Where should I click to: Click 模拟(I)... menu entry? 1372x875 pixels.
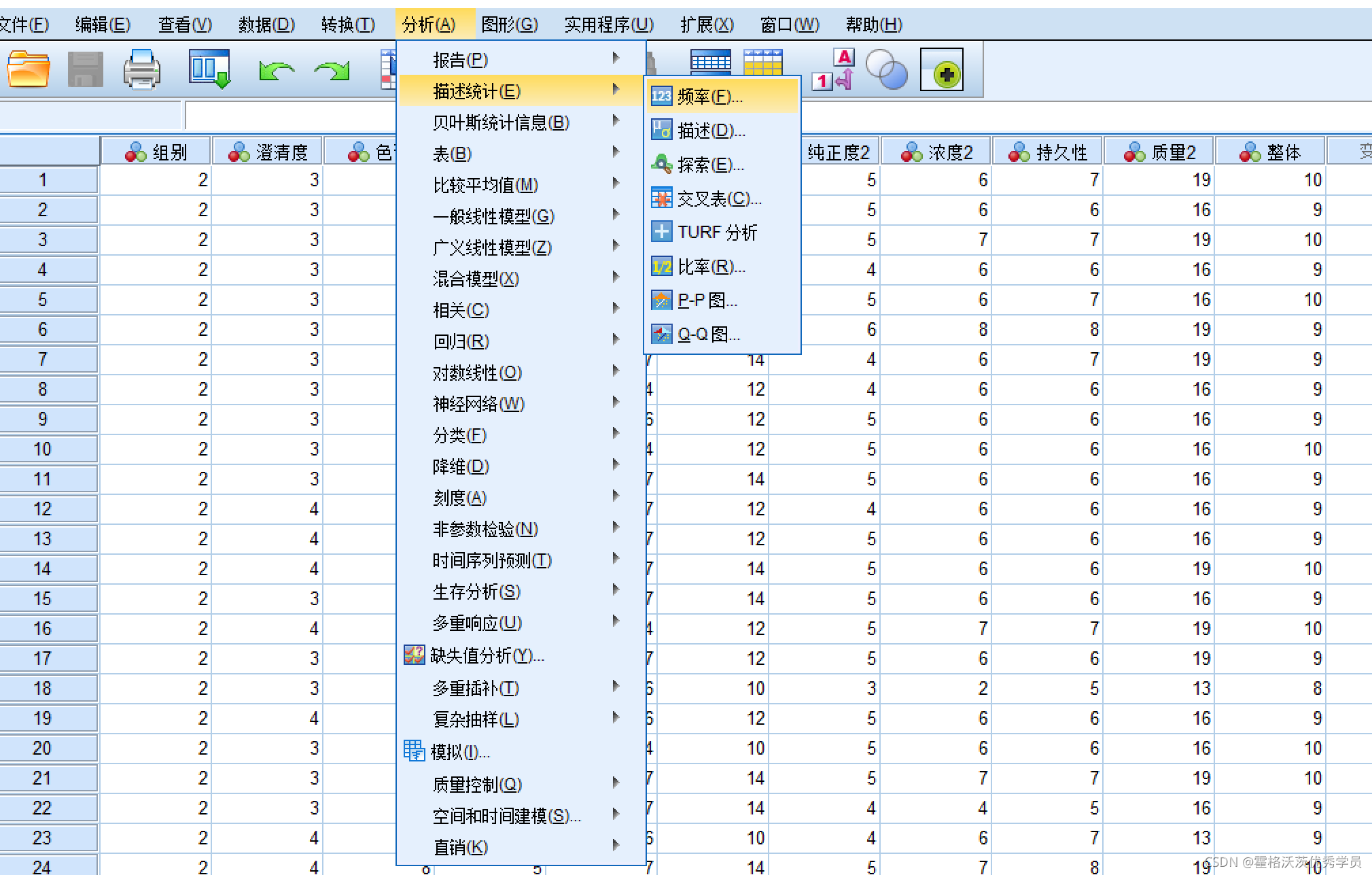[459, 752]
